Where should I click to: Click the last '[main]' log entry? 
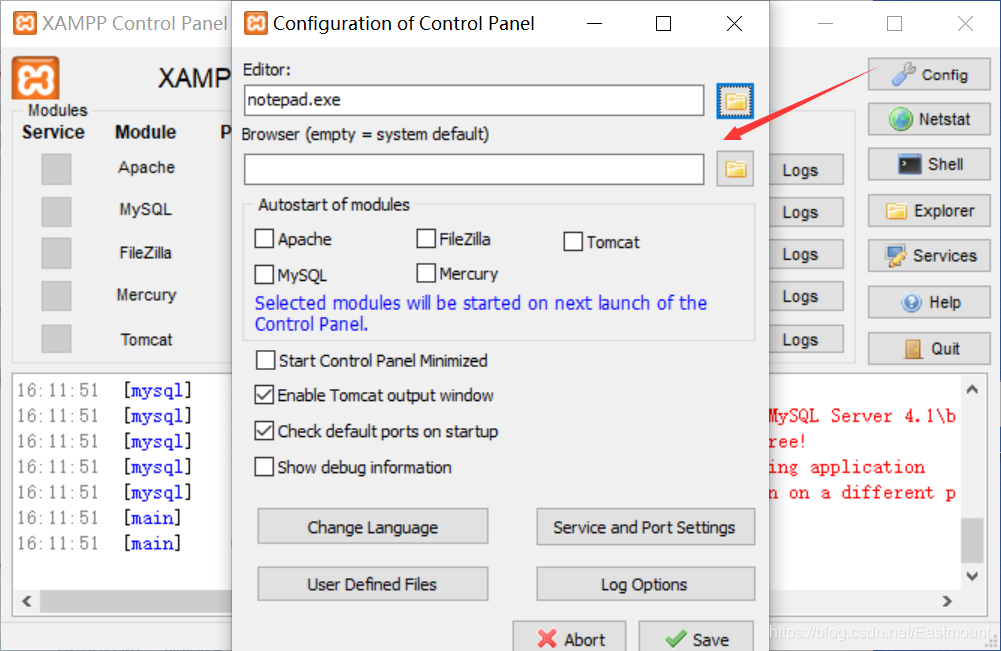(x=153, y=543)
